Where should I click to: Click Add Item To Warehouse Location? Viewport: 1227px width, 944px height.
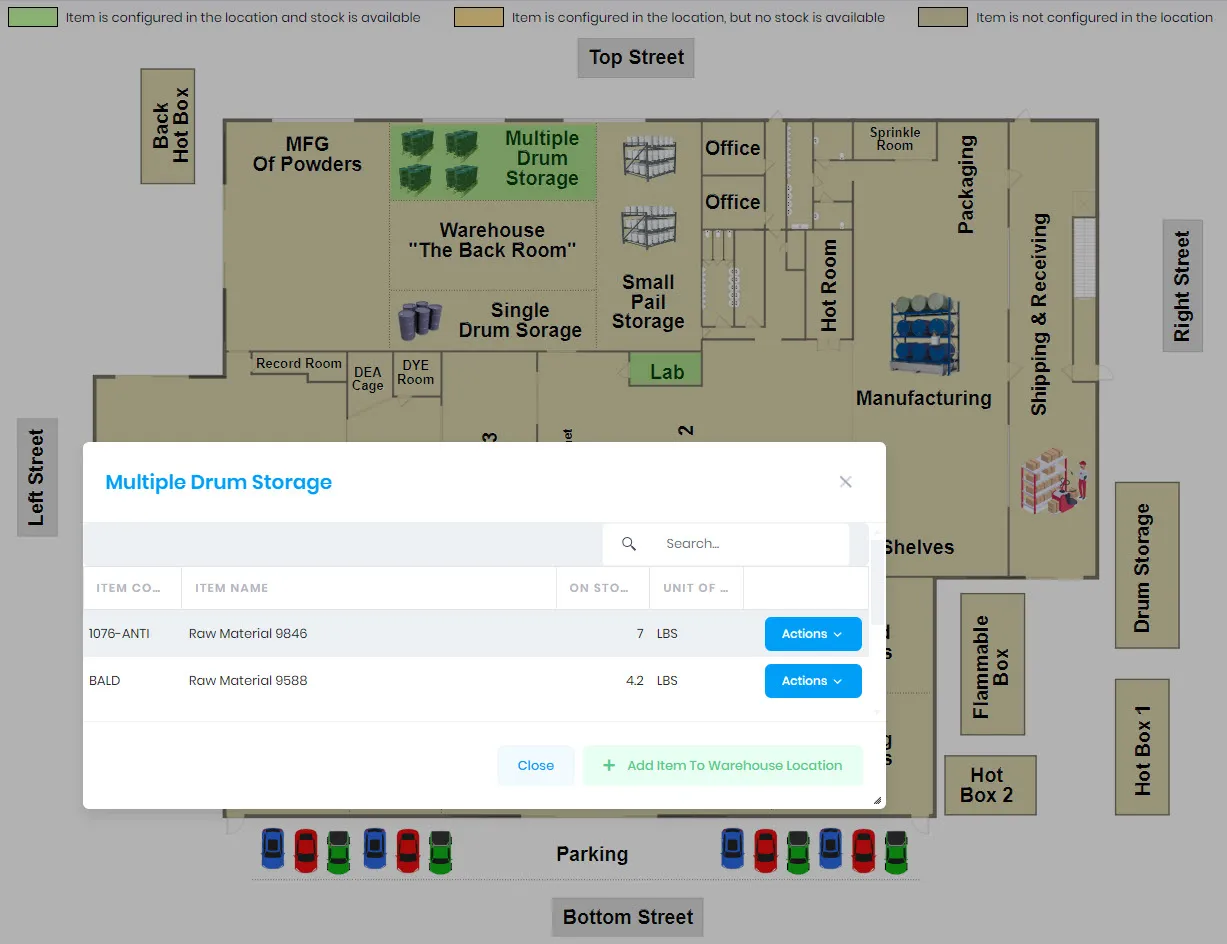[723, 765]
